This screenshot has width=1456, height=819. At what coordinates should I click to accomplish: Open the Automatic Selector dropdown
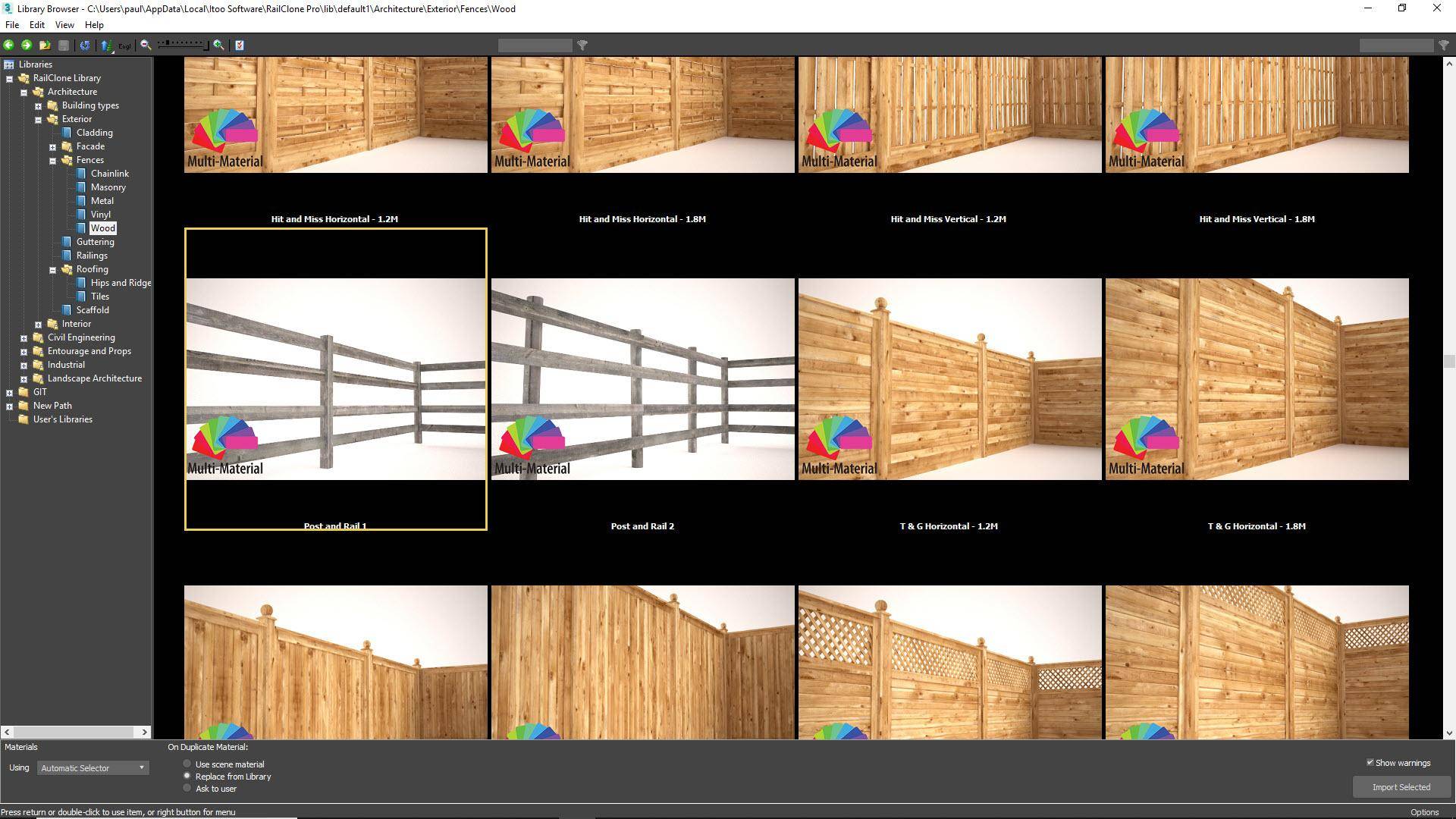click(x=141, y=767)
